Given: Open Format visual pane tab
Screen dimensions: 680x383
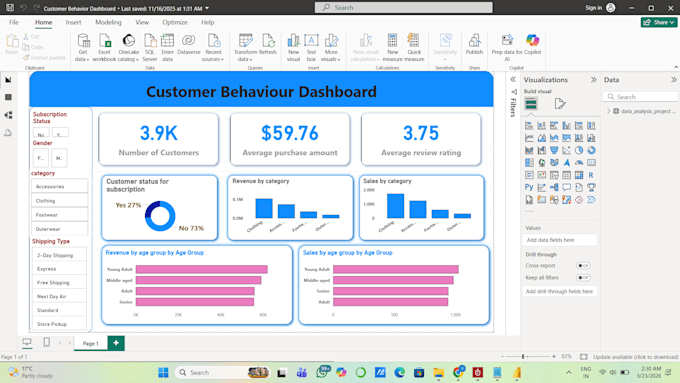Looking at the screenshot, I should point(560,104).
